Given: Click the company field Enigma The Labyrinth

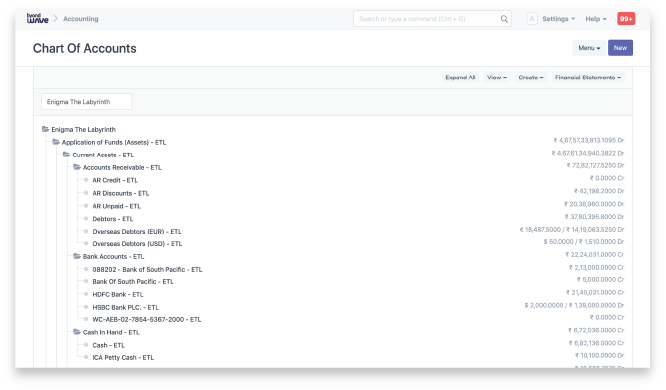Looking at the screenshot, I should point(87,102).
